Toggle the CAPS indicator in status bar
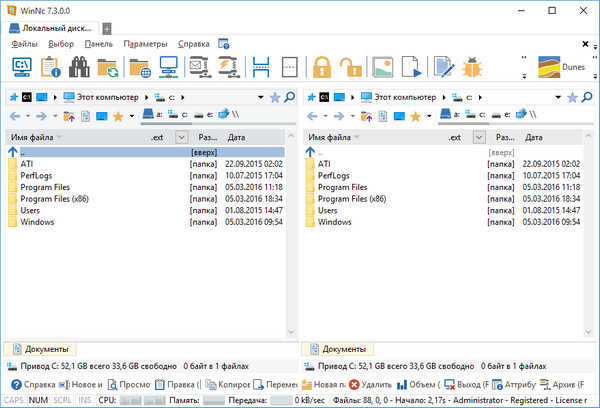Screen dimensions: 600x408 [x=14, y=400]
